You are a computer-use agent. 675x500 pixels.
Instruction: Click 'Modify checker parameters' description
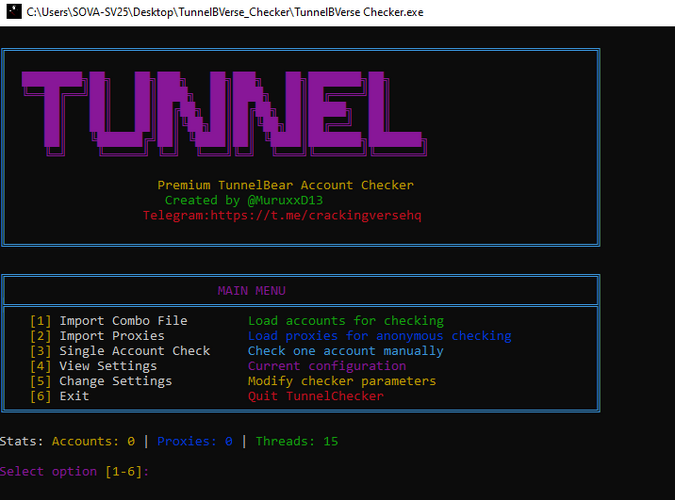341,381
